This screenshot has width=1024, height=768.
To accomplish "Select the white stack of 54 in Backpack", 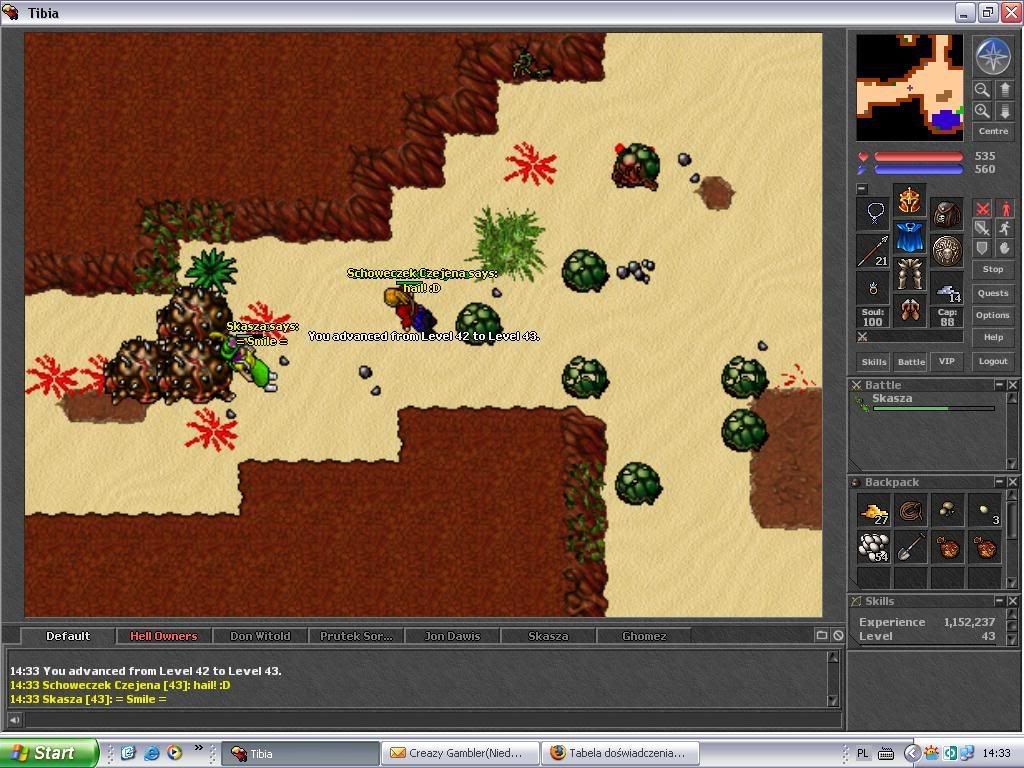I will coord(874,547).
